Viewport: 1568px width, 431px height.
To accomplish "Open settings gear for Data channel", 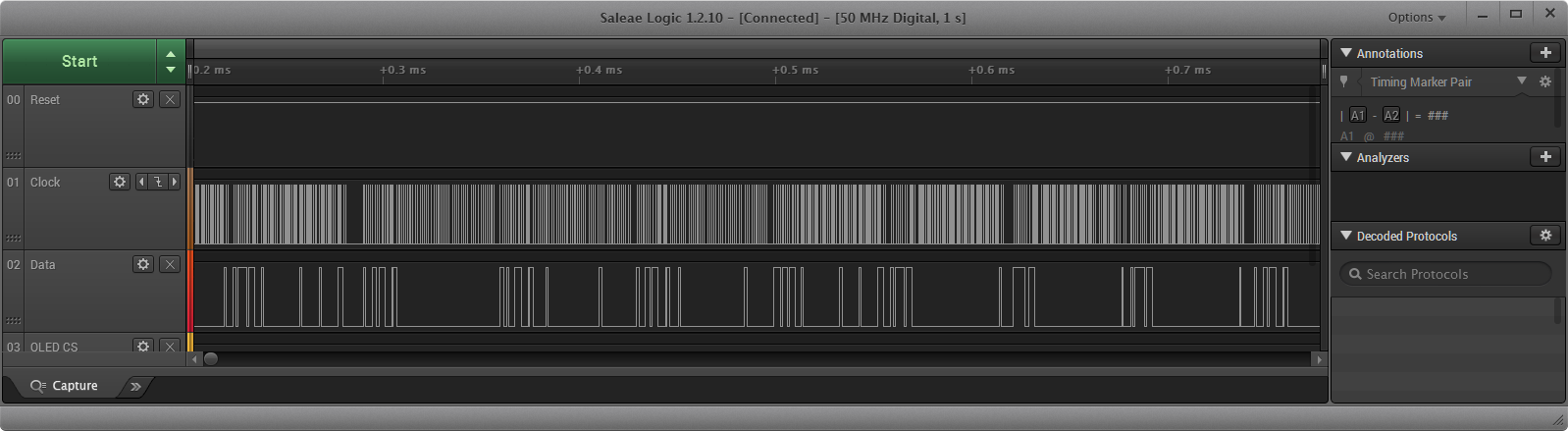I will pos(143,264).
